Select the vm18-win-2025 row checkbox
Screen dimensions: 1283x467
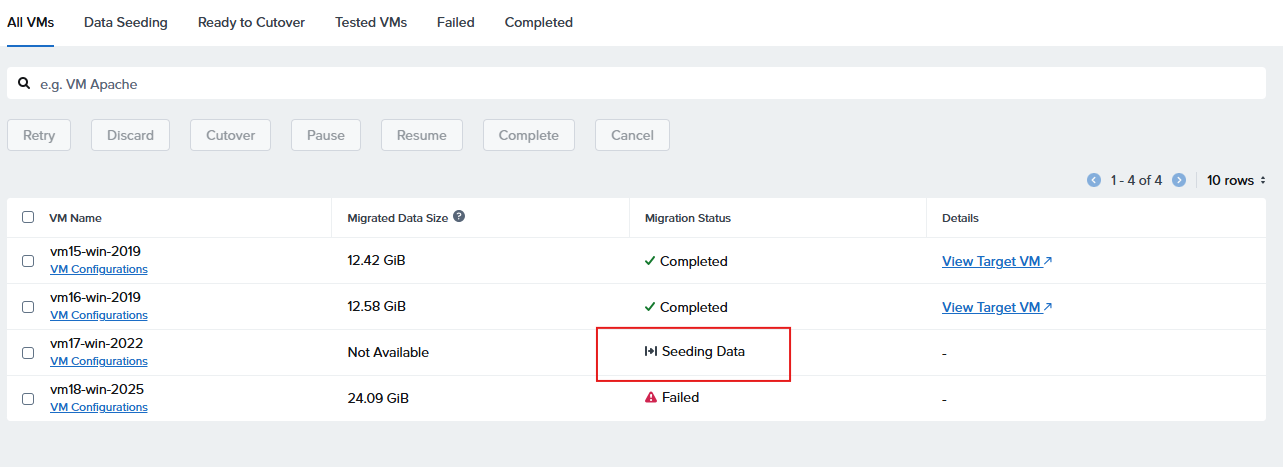point(28,399)
